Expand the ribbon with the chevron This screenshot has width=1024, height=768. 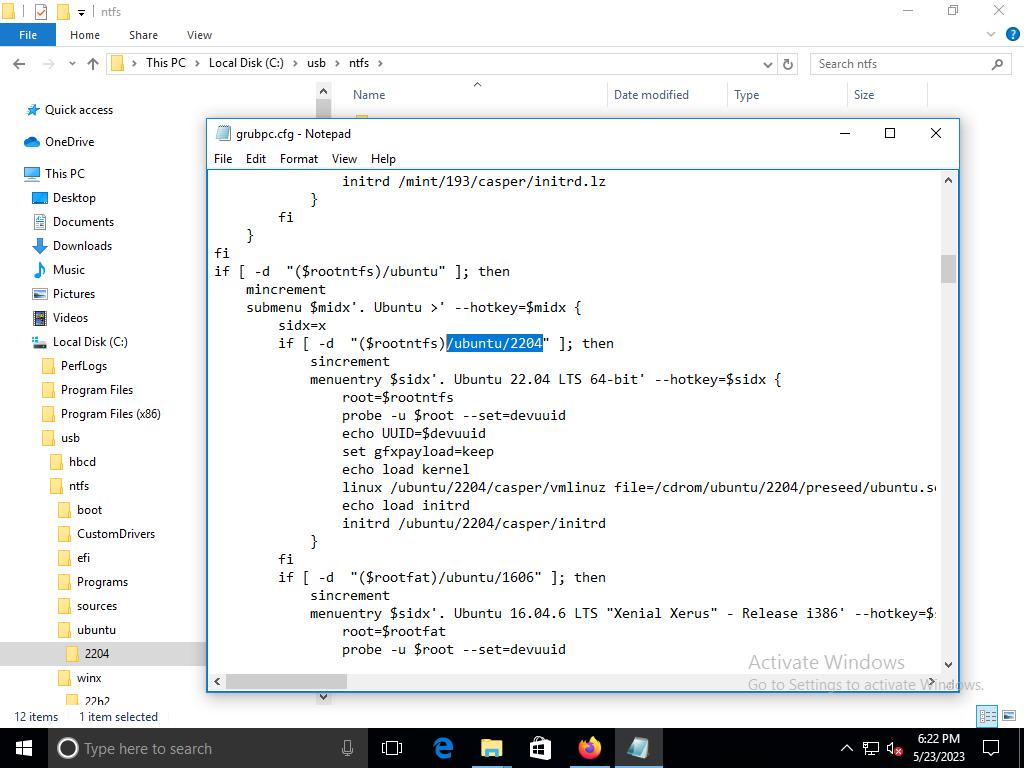tap(992, 35)
